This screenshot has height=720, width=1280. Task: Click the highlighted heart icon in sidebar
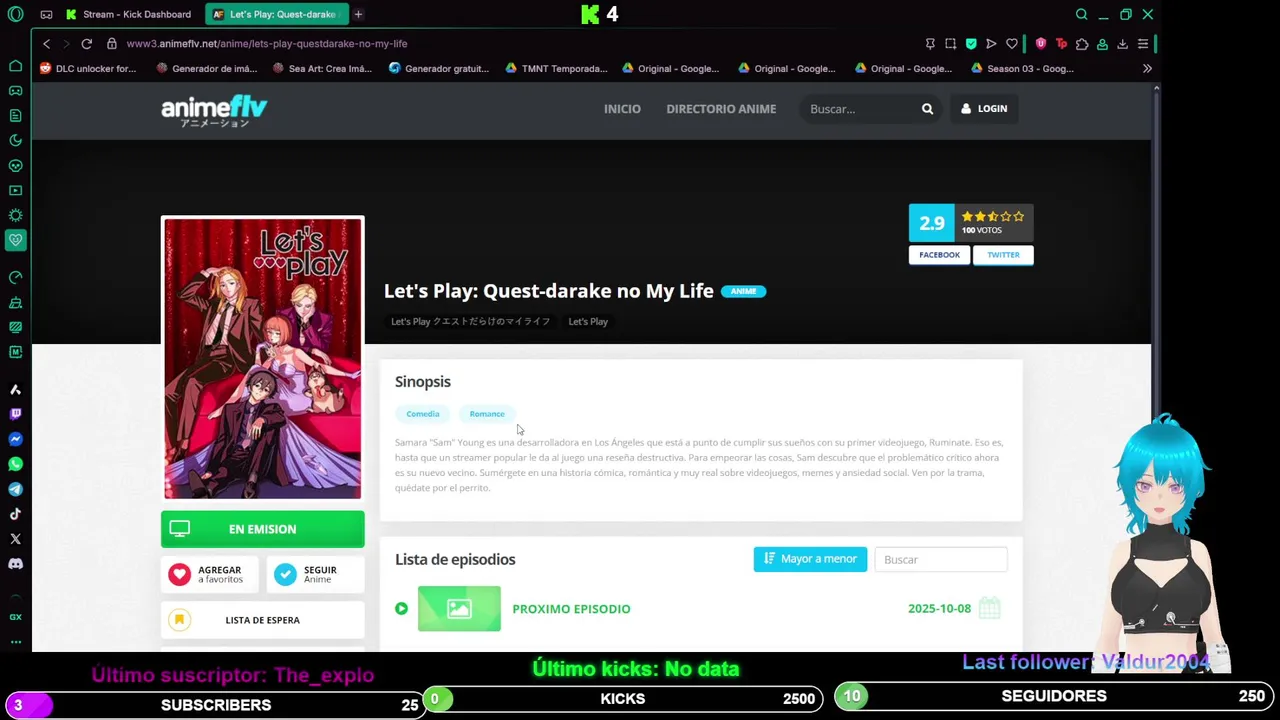15,240
